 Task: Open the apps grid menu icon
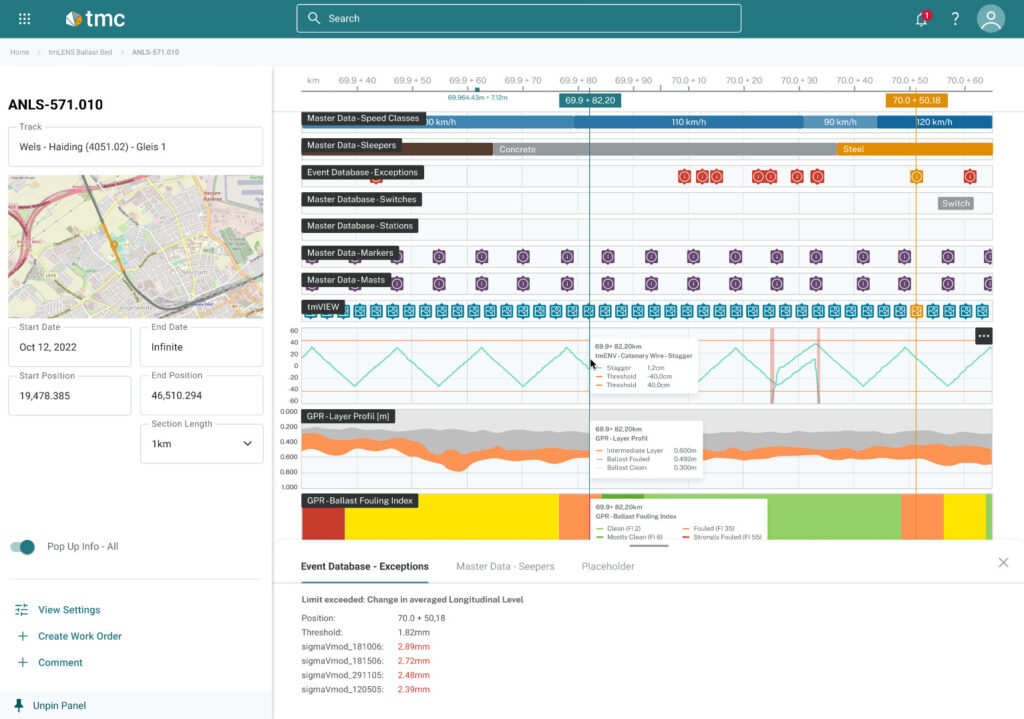pos(25,18)
